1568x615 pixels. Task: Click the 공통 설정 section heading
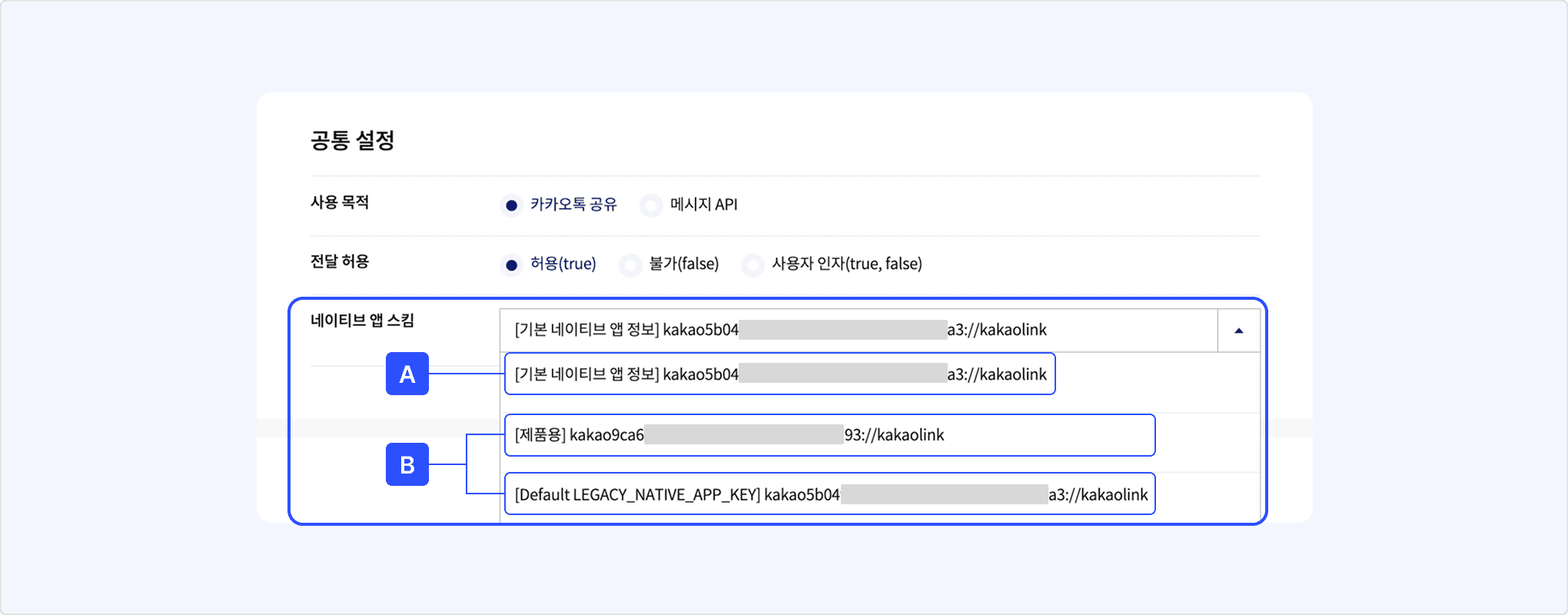point(352,141)
